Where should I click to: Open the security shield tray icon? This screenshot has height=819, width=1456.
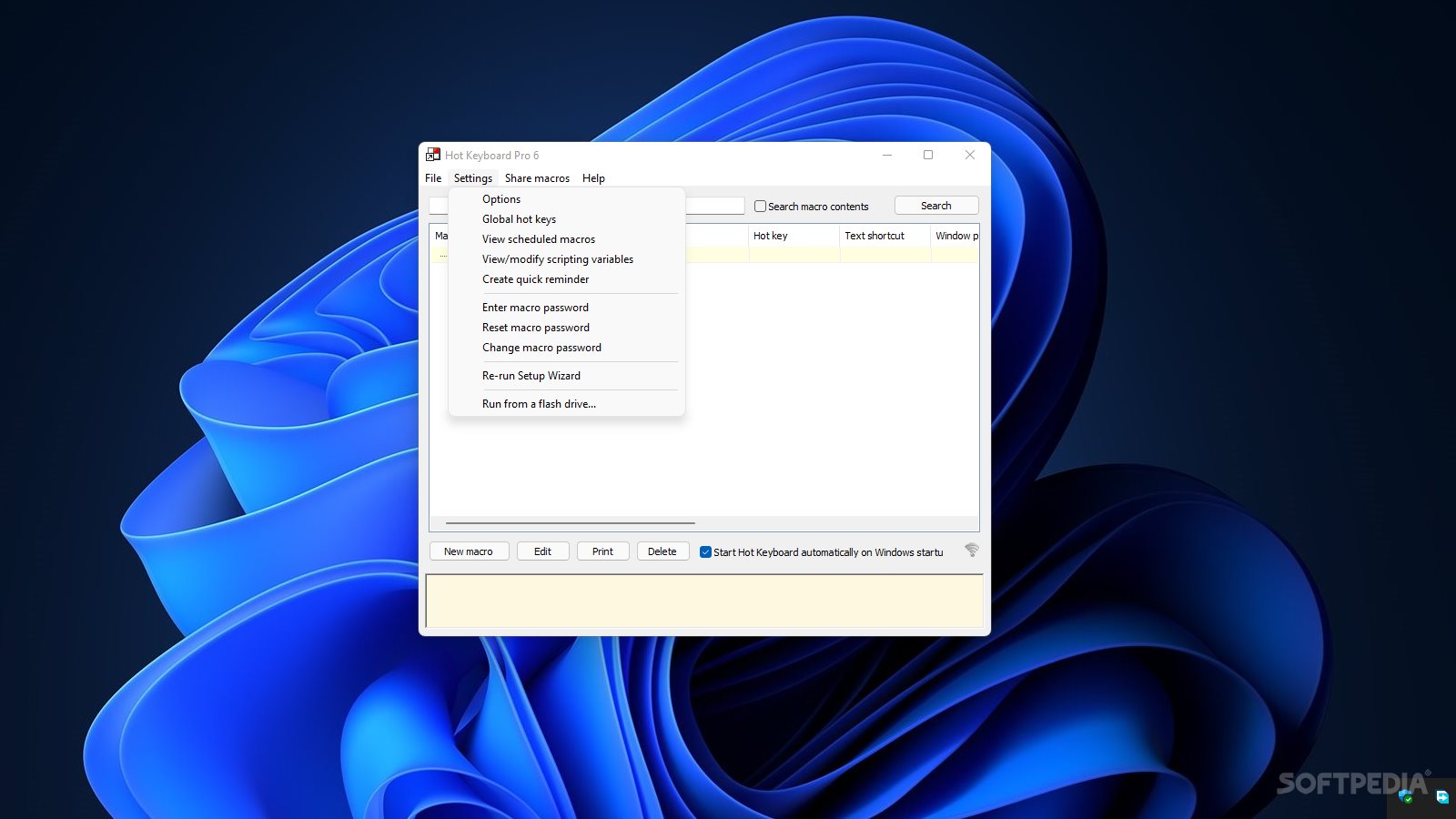click(x=1406, y=797)
